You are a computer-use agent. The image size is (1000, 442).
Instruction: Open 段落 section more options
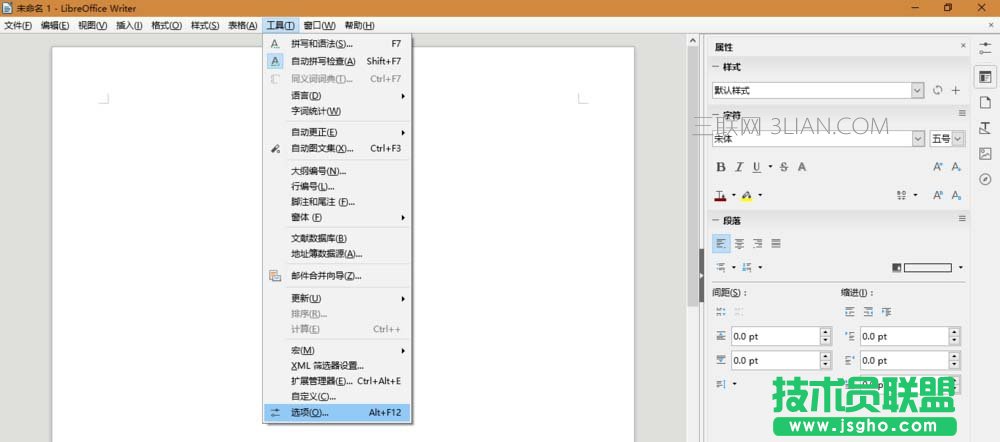coord(962,219)
